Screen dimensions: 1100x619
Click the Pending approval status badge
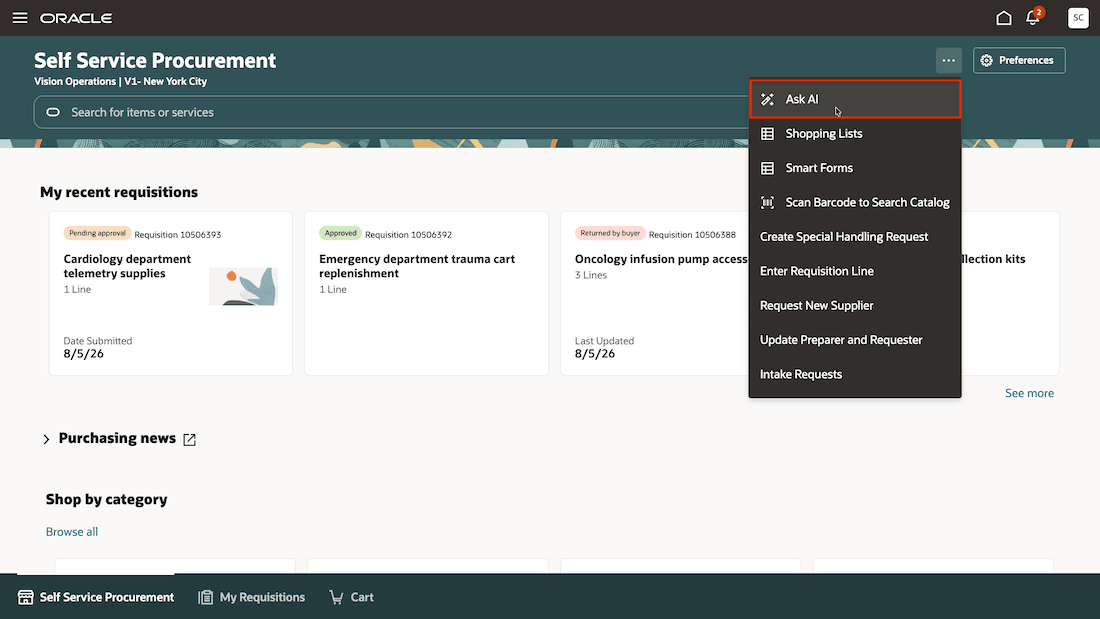point(98,233)
